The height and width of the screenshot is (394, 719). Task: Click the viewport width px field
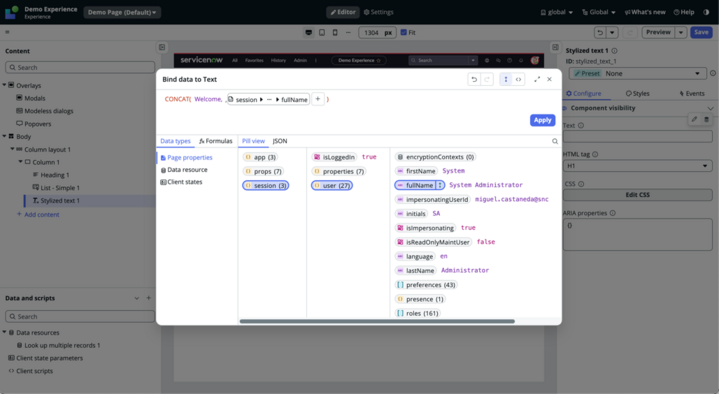point(377,33)
